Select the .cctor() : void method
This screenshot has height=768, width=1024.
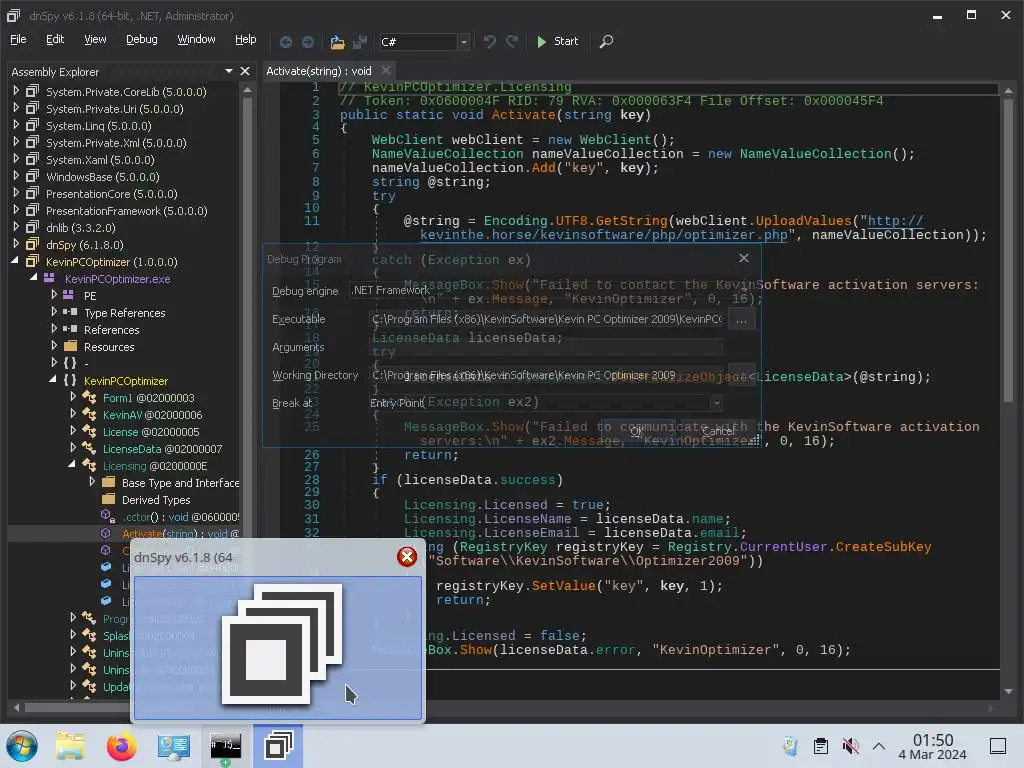click(181, 517)
